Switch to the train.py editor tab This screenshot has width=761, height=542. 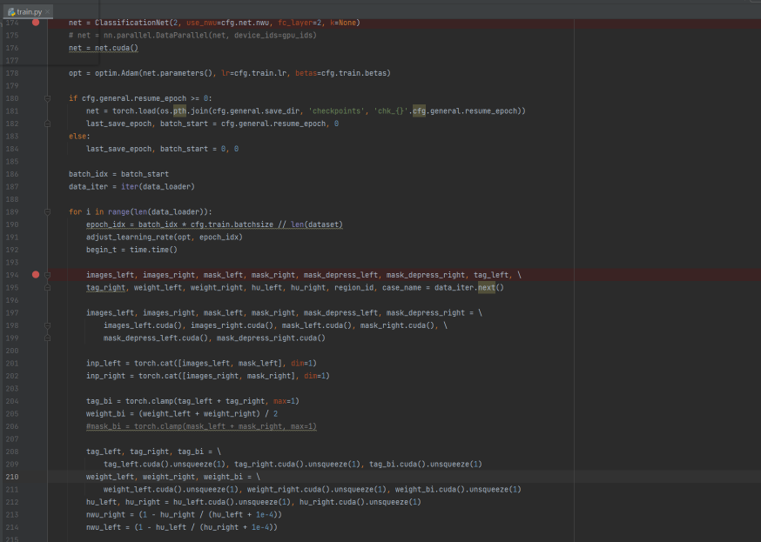tap(29, 12)
